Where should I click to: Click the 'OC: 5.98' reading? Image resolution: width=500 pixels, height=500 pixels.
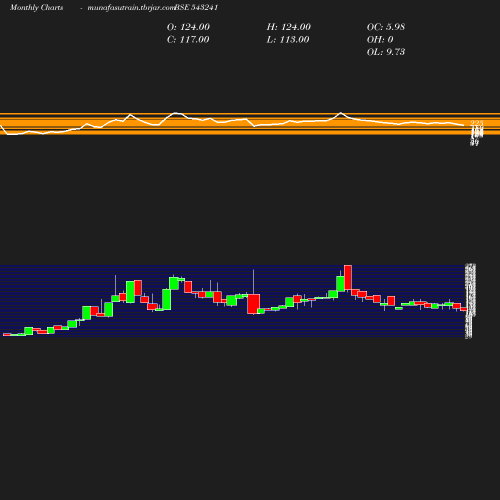click(x=386, y=27)
